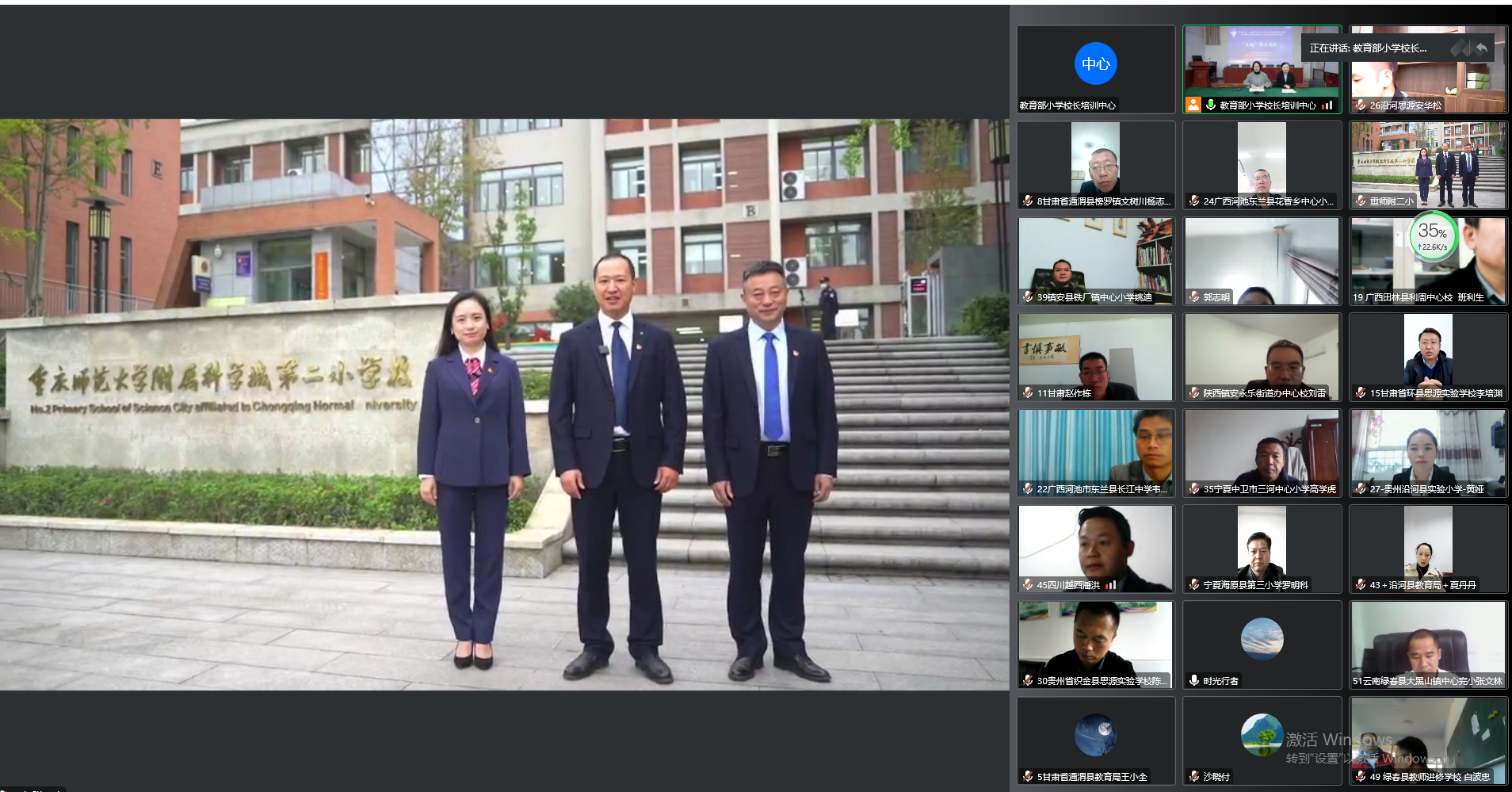The image size is (1512, 792).
Task: Click the sky cloud avatar of 时光行者
Action: 1262,639
